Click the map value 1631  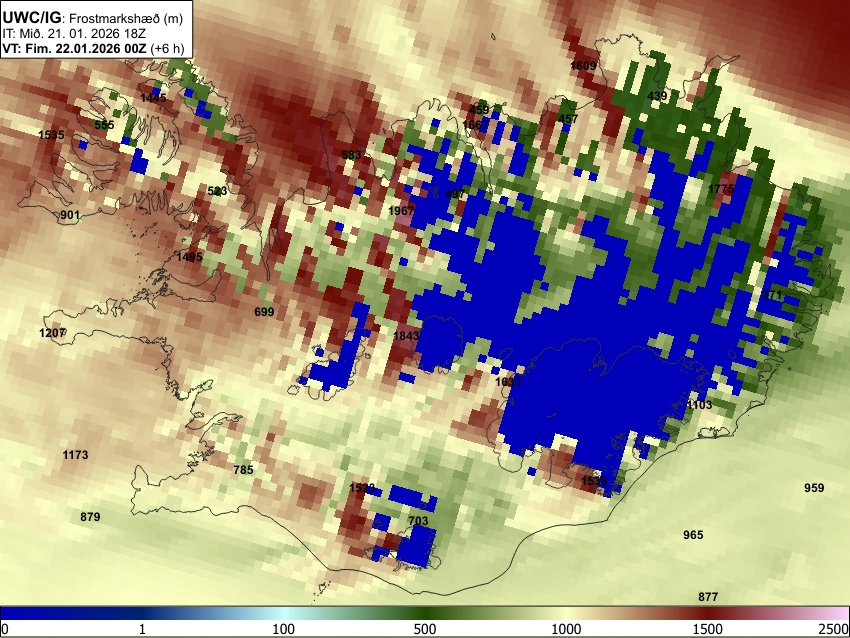pos(508,382)
